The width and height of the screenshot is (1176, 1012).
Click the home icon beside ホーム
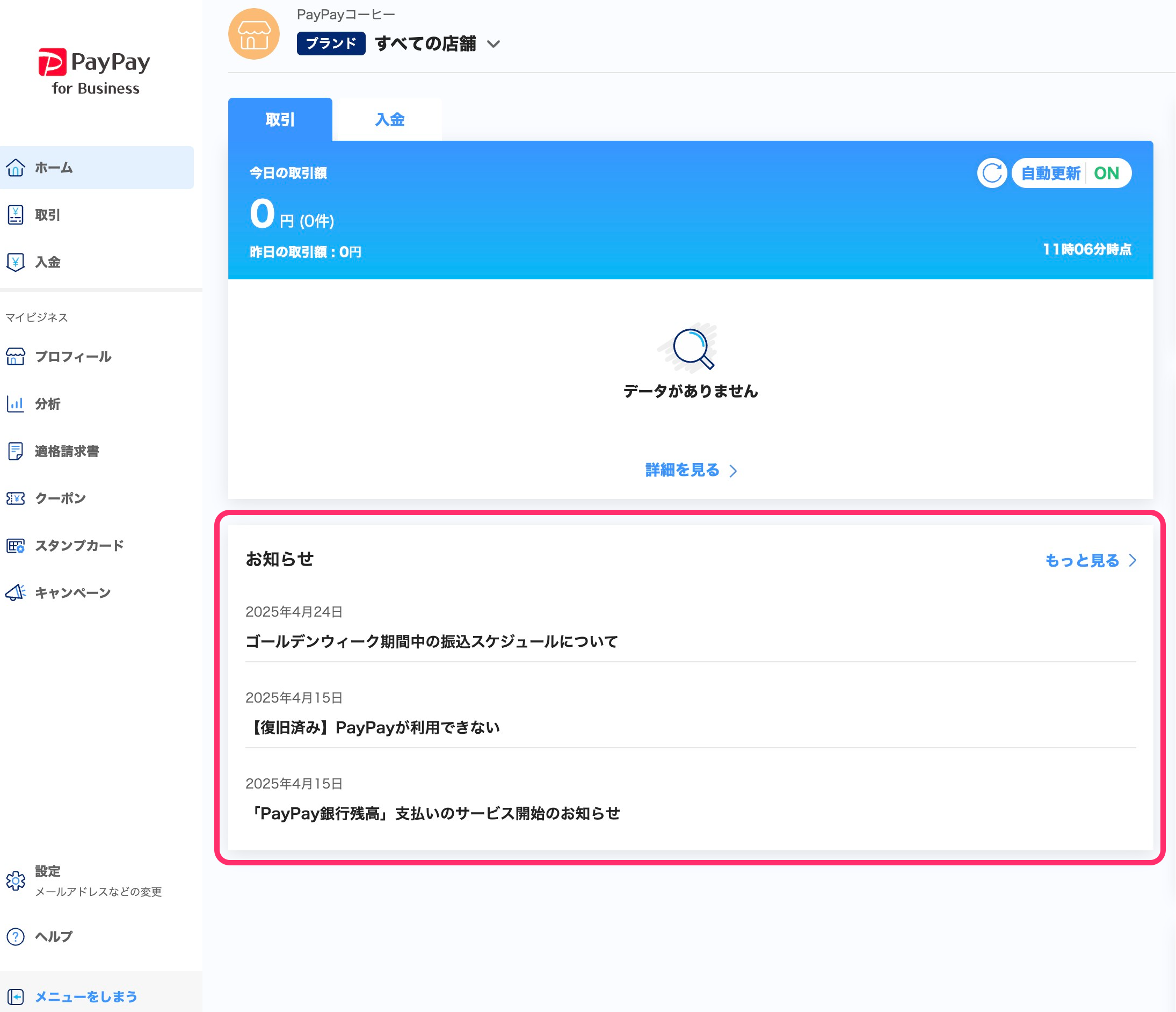16,168
